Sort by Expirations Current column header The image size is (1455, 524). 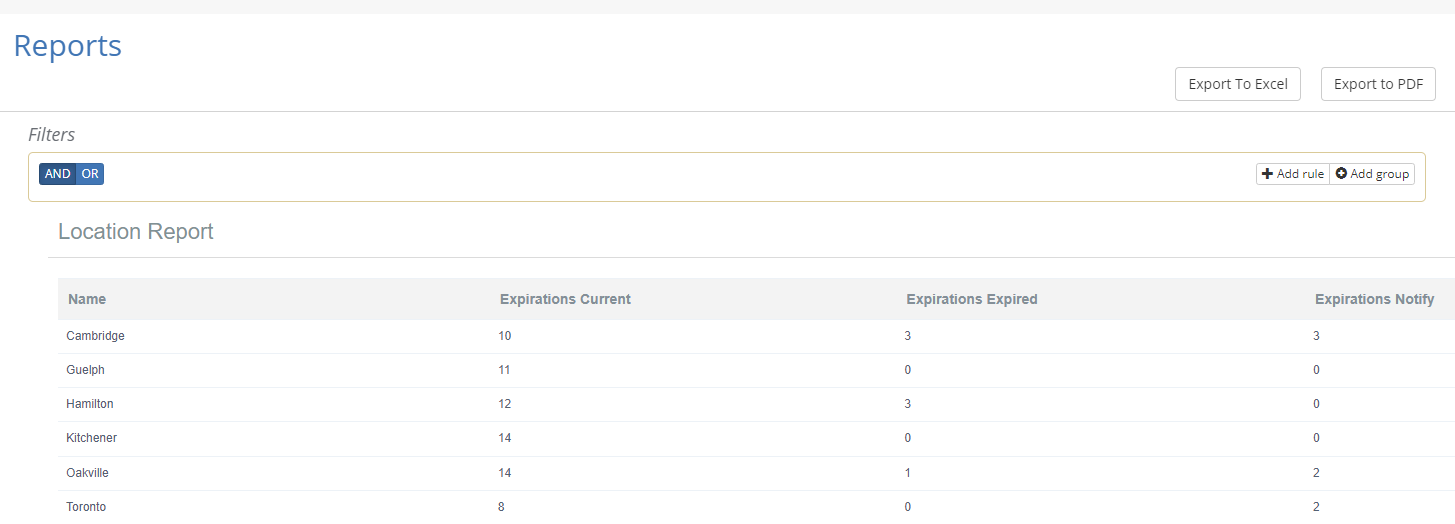[565, 299]
